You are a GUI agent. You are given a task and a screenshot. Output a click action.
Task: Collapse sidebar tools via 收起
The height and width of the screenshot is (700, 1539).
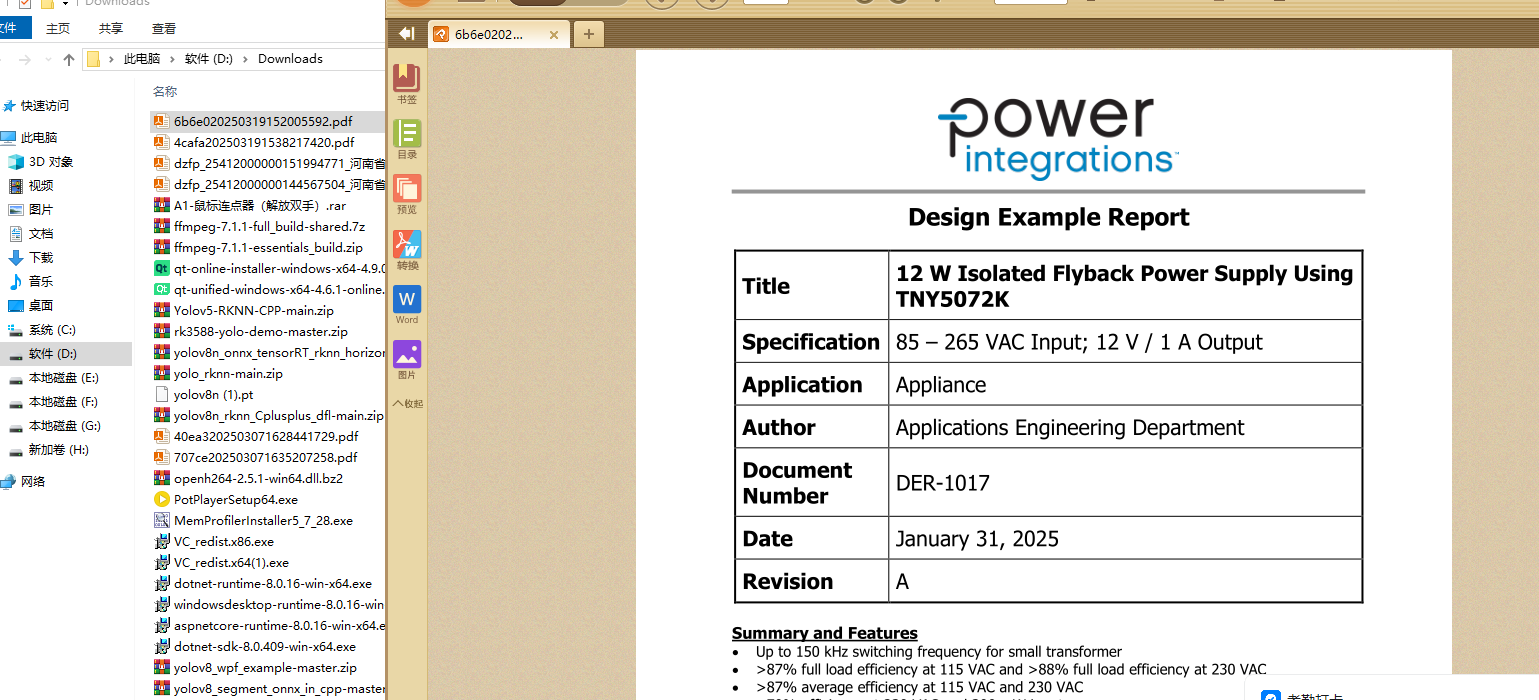(x=407, y=403)
